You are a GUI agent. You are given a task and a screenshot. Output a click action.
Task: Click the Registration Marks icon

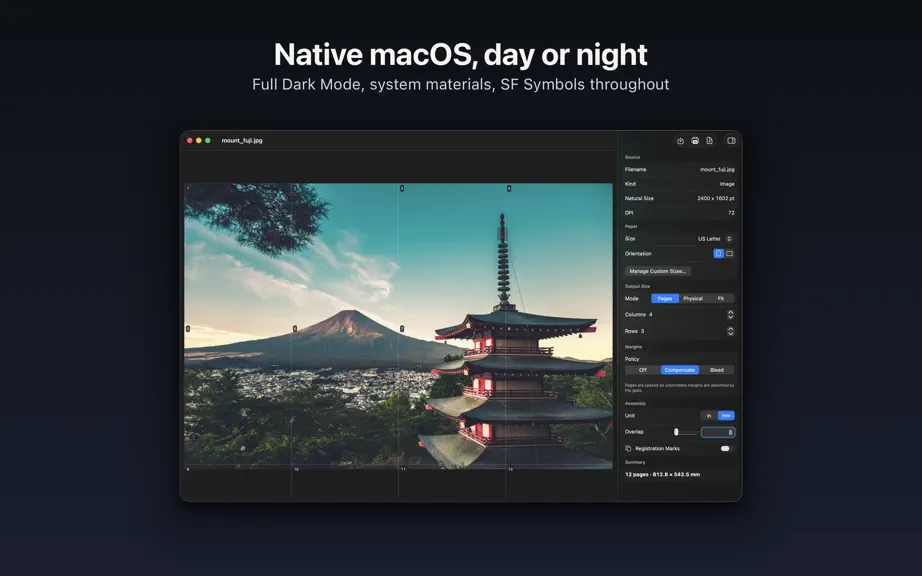(628, 448)
